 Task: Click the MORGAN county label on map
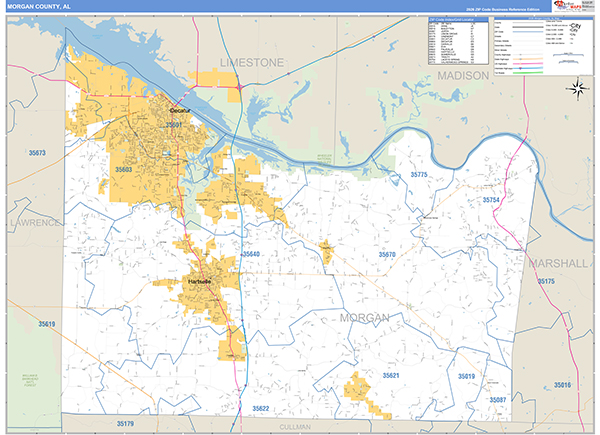click(365, 318)
